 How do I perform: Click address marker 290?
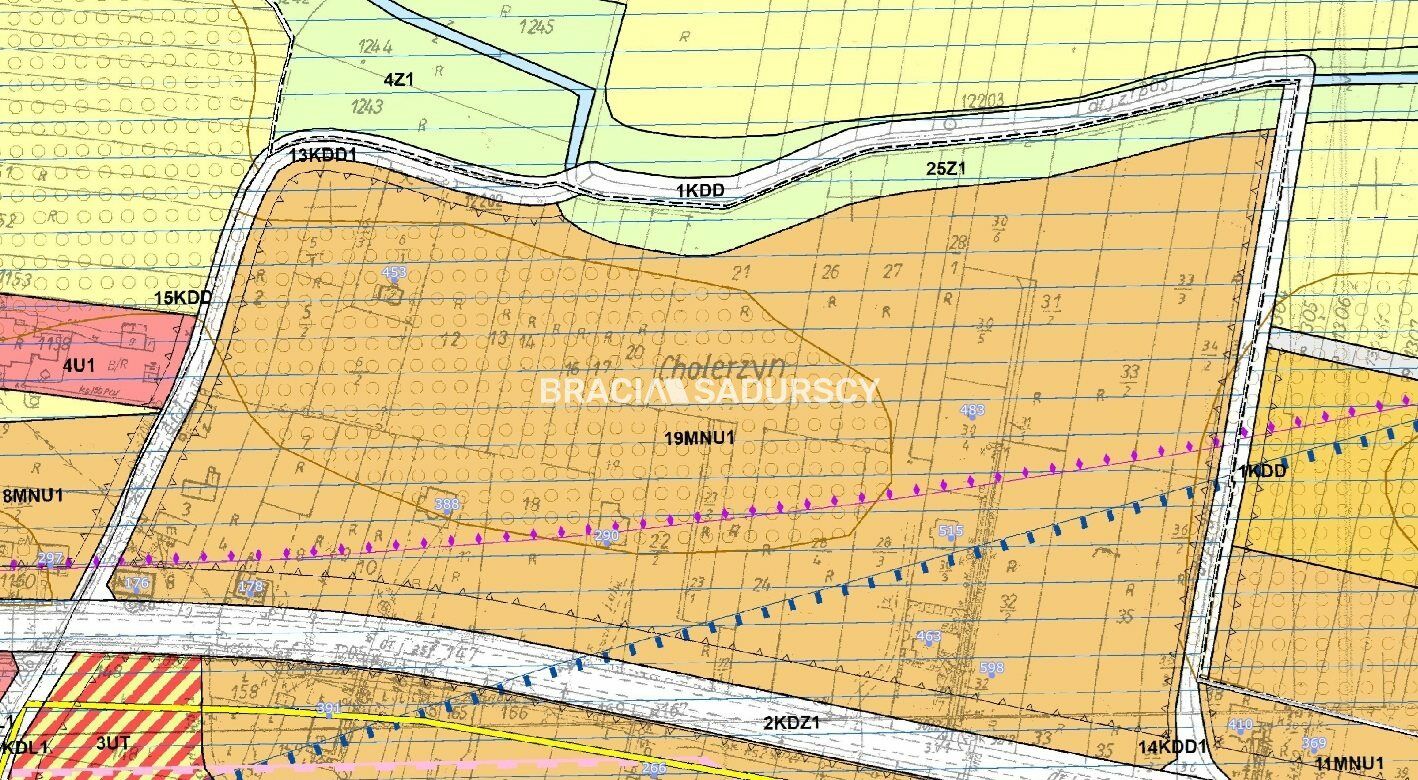click(x=606, y=536)
